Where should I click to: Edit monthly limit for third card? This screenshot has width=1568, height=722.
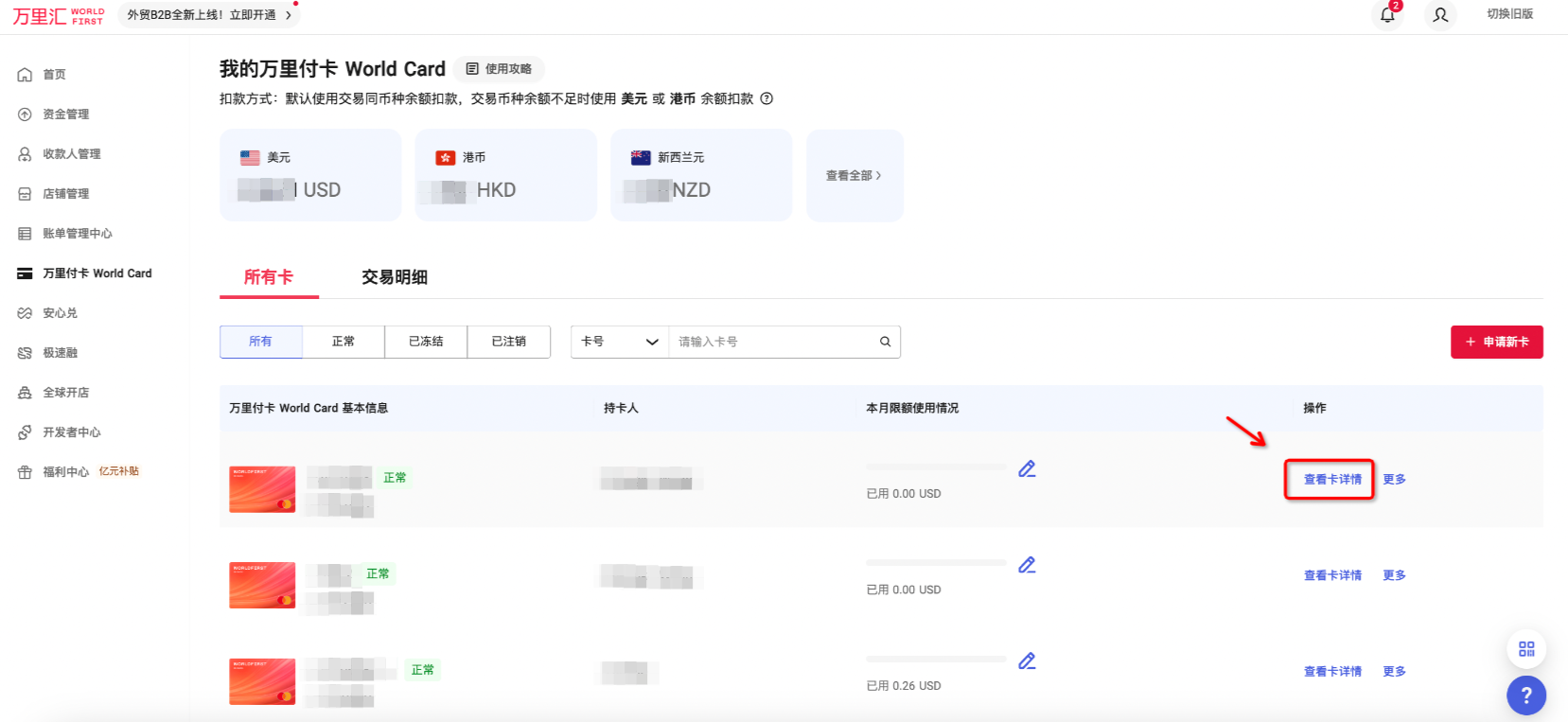click(1027, 661)
